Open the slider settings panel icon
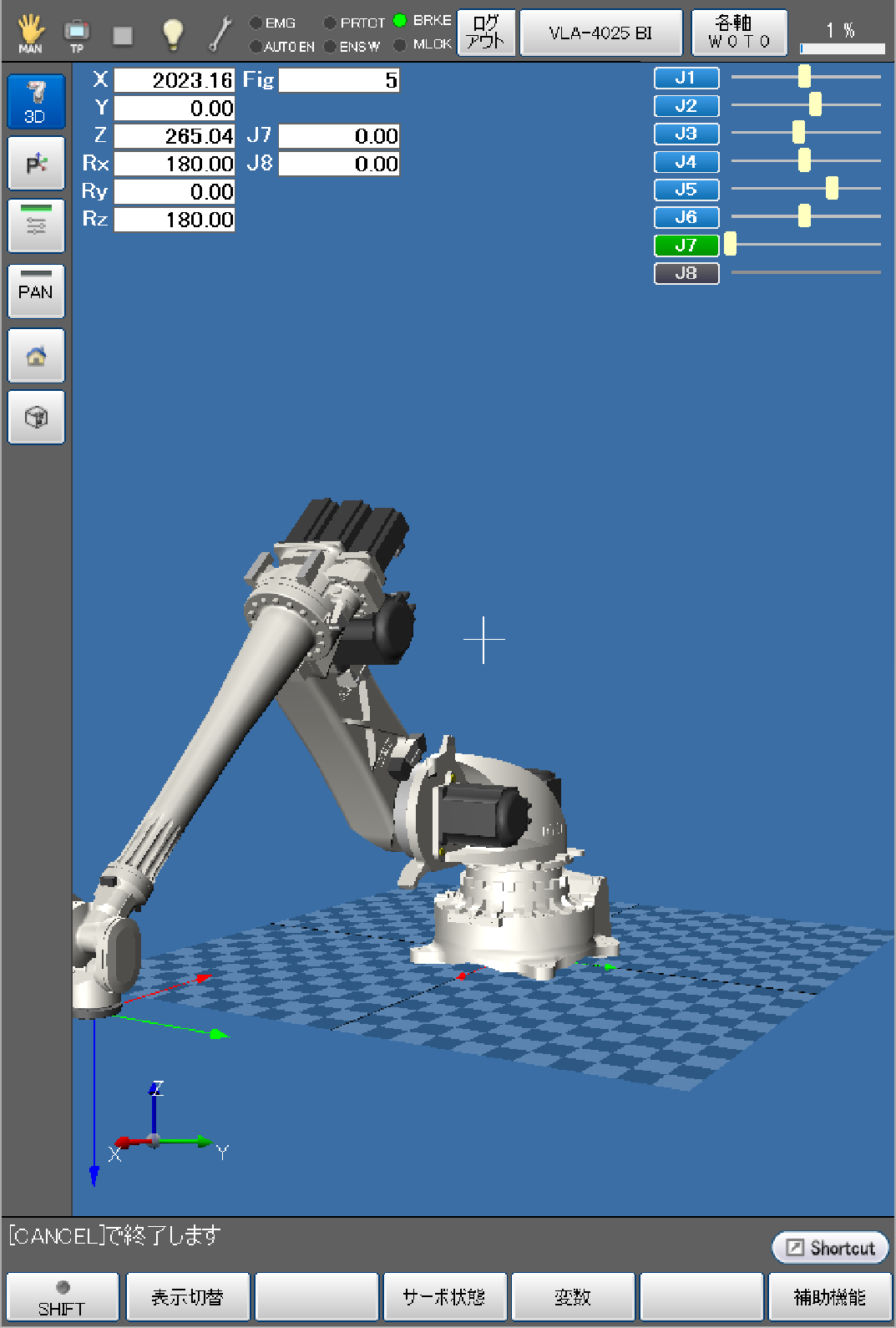 [36, 226]
